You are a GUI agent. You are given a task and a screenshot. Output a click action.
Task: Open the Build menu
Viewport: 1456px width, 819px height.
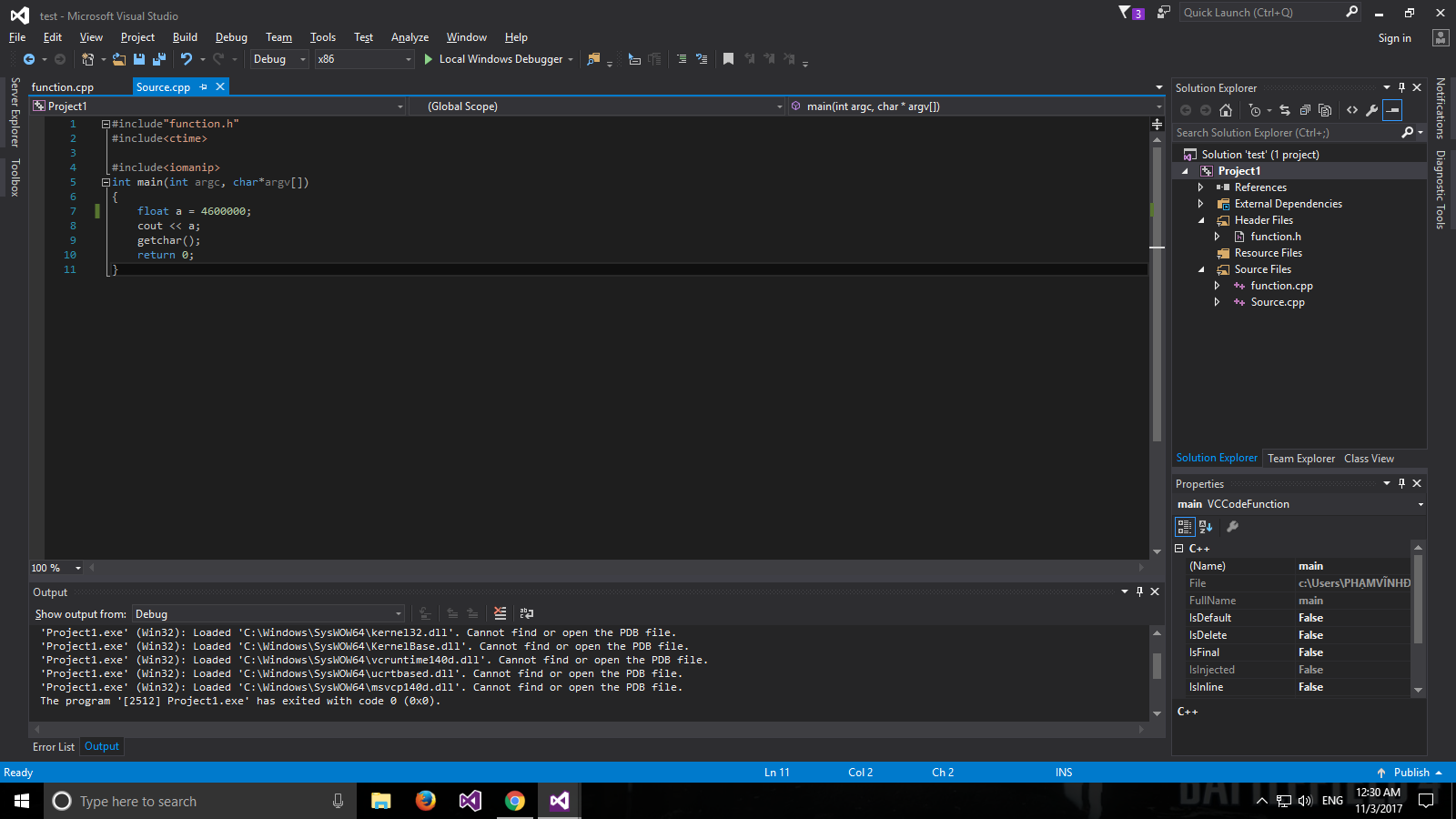(x=185, y=37)
